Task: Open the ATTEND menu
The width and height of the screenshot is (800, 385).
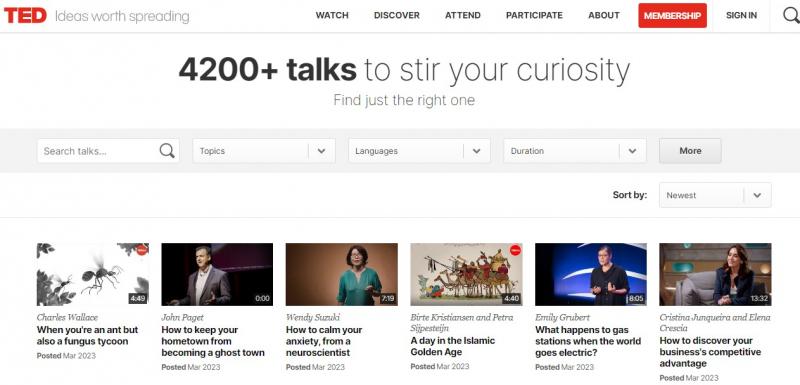Action: (x=463, y=15)
